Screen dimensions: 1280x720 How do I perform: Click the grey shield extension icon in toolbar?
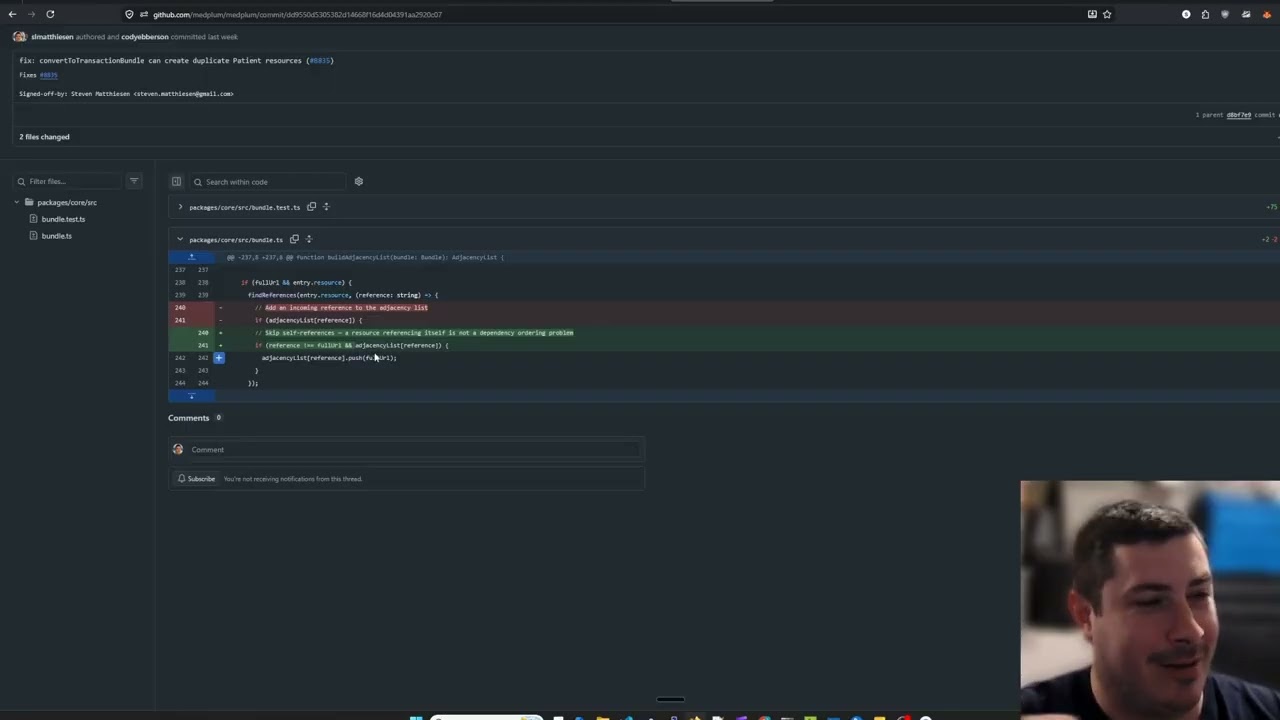click(x=1225, y=14)
